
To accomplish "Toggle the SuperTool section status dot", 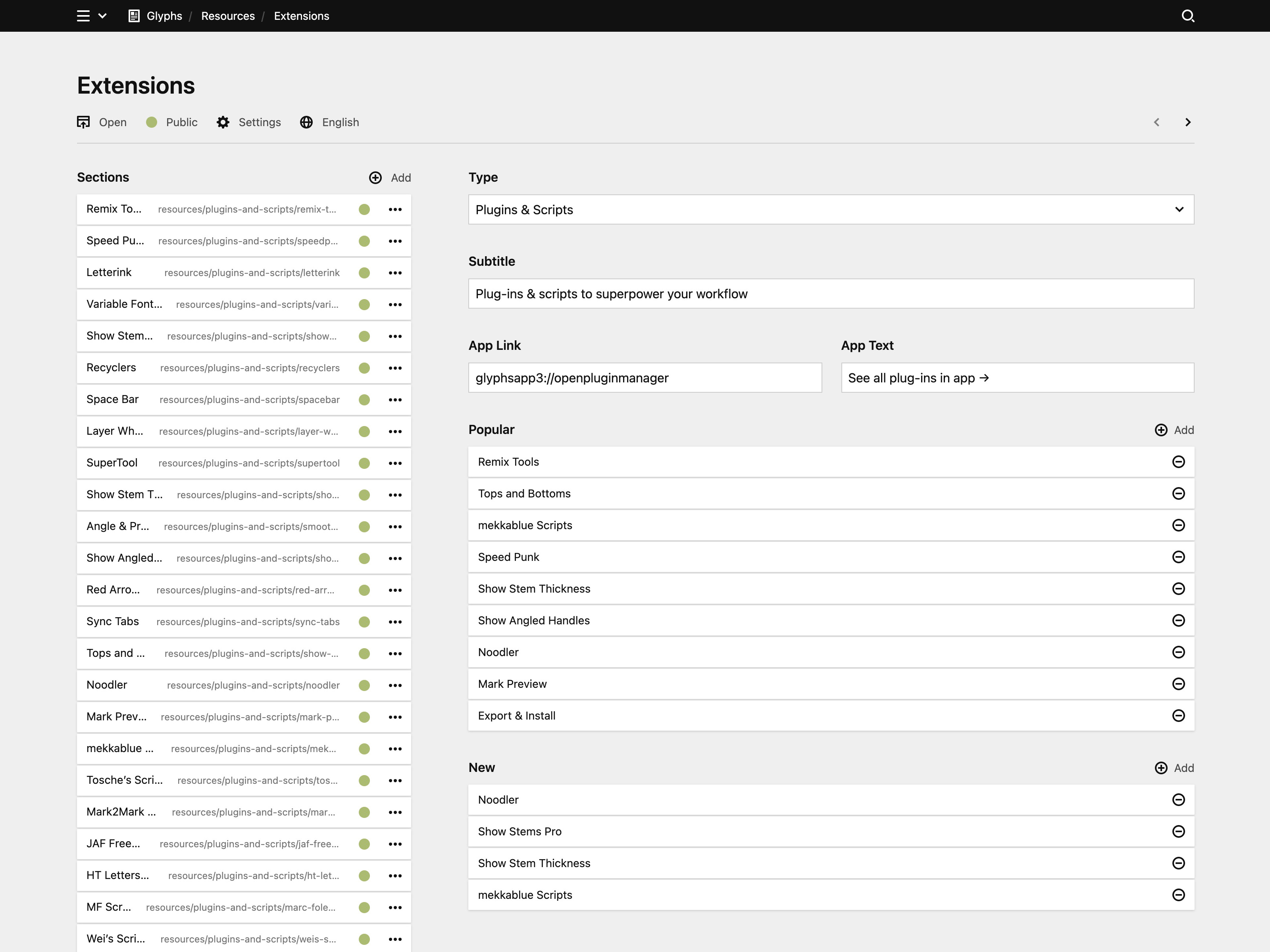I will (x=364, y=463).
